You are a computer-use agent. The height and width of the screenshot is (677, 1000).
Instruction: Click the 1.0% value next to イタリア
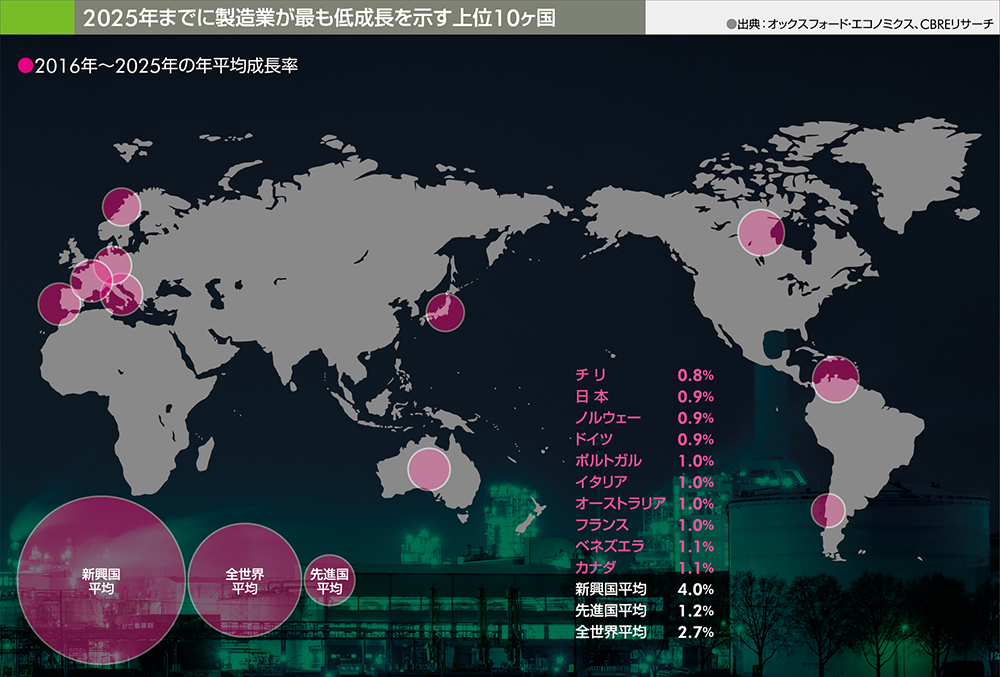(x=696, y=482)
